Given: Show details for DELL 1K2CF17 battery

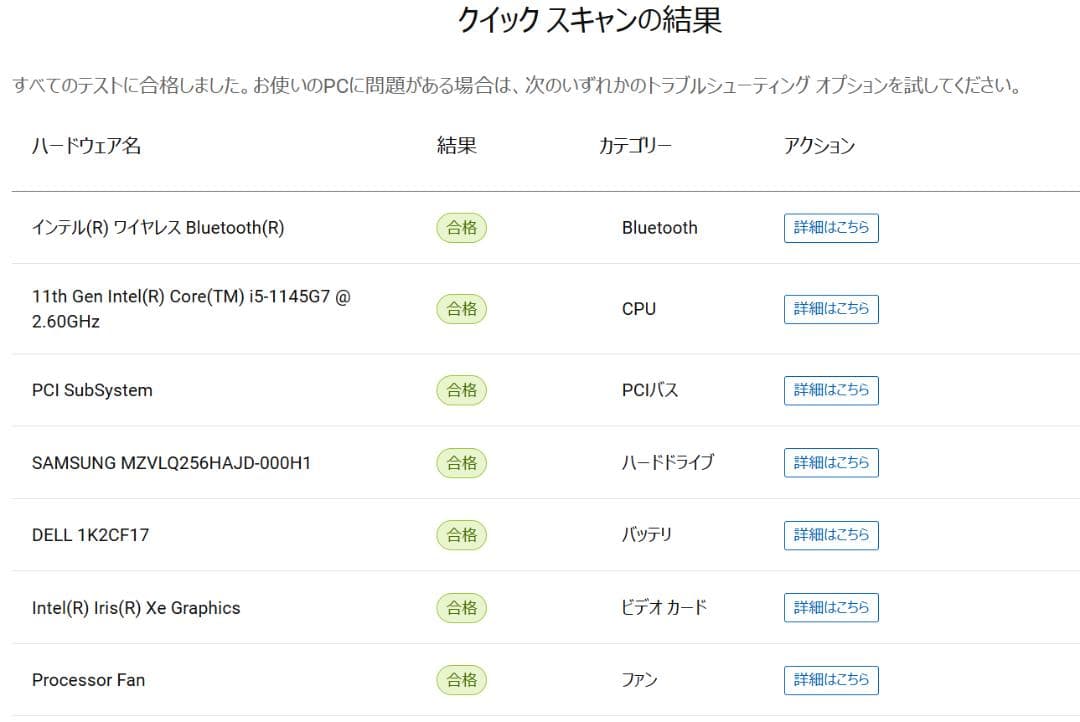Looking at the screenshot, I should pos(831,535).
